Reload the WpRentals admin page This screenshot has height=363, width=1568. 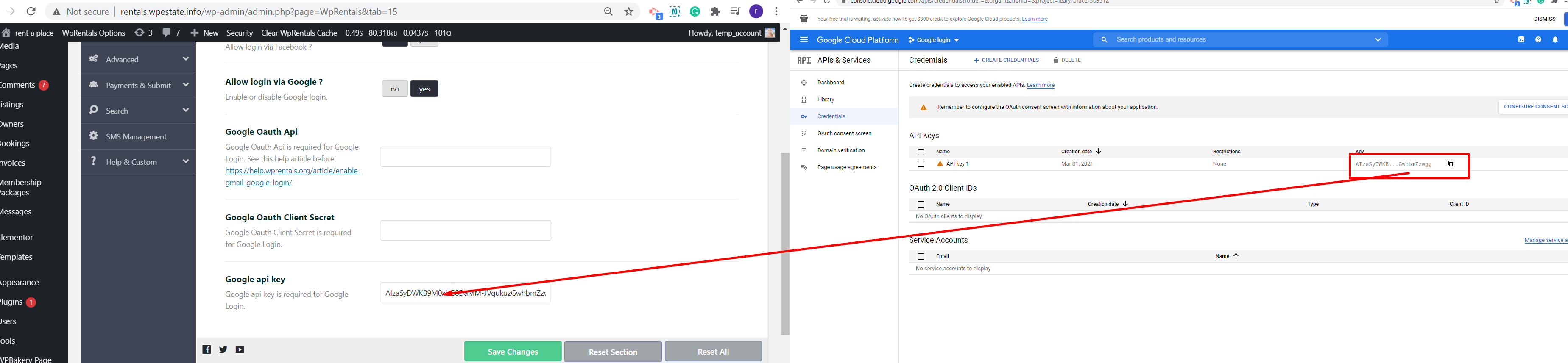[31, 11]
